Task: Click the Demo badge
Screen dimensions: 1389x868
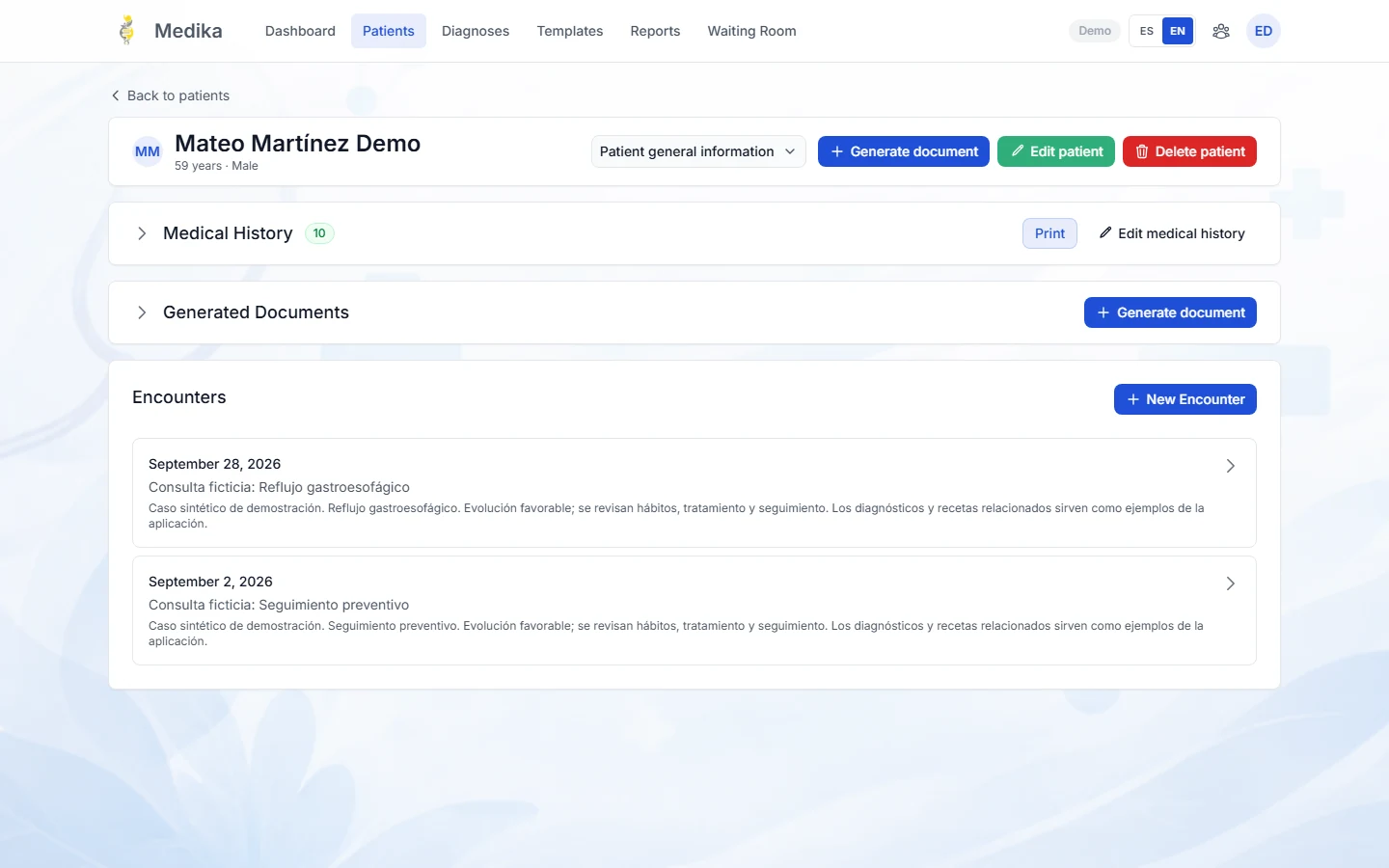Action: pyautogui.click(x=1095, y=31)
